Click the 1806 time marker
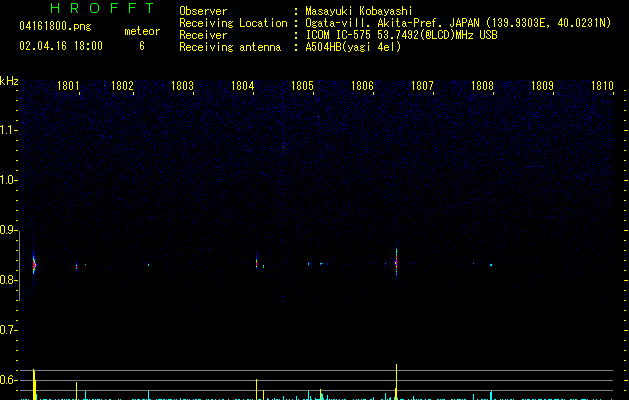Viewport: 629px width, 400px height. (x=362, y=86)
